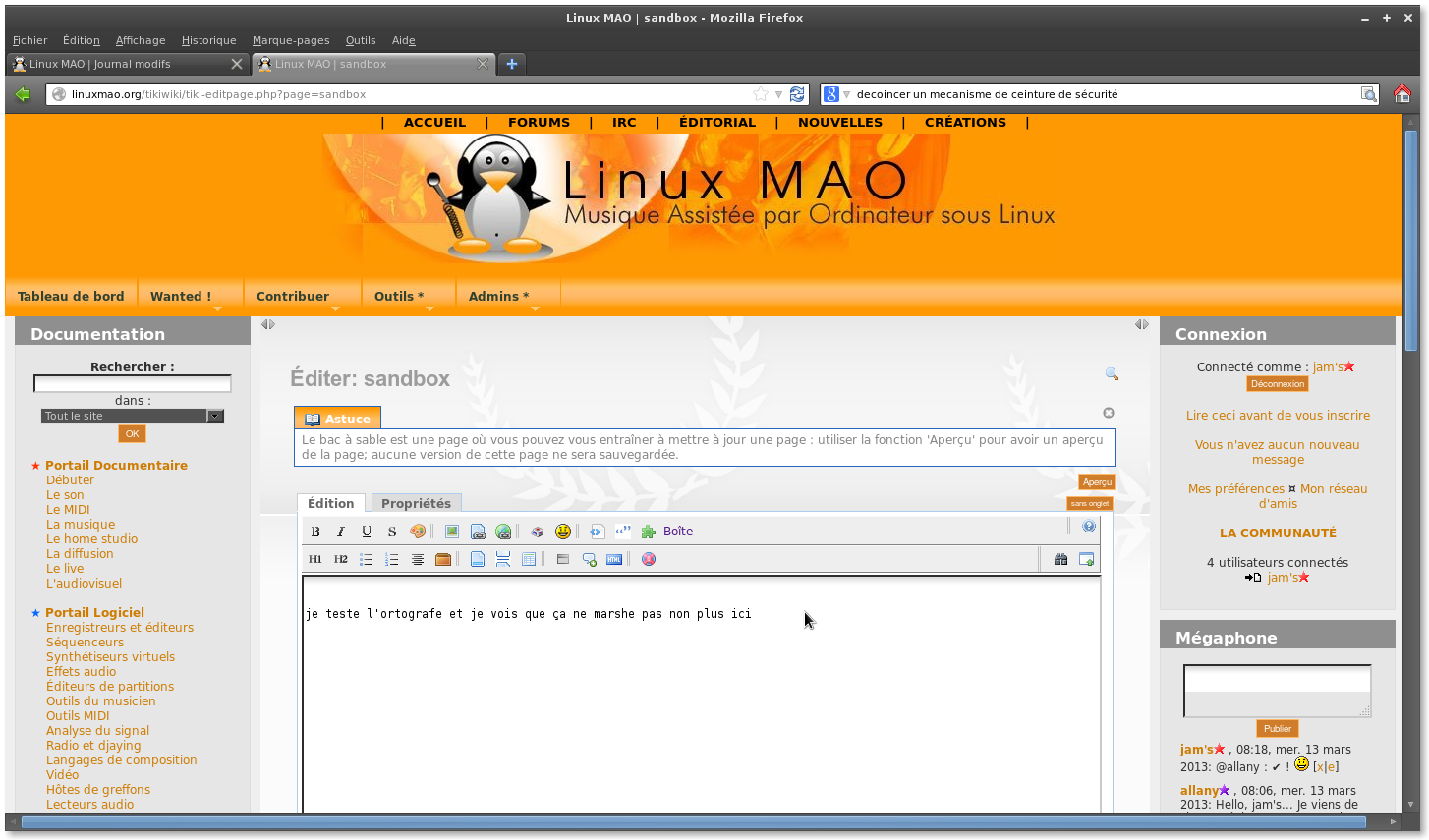Apply bold formatting in the wiki editor
Viewport: 1429px width, 840px height.
pos(315,532)
